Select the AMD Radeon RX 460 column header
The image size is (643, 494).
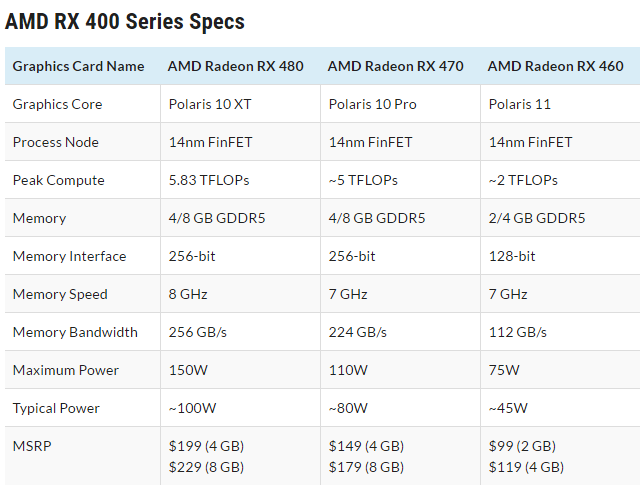(x=555, y=66)
